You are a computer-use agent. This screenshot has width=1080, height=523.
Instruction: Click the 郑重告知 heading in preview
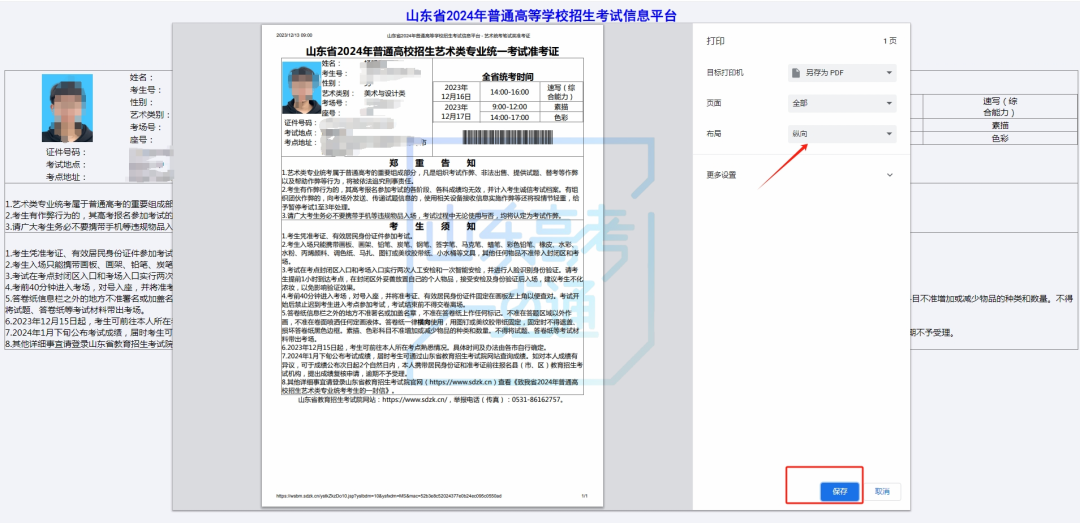pyautogui.click(x=432, y=162)
